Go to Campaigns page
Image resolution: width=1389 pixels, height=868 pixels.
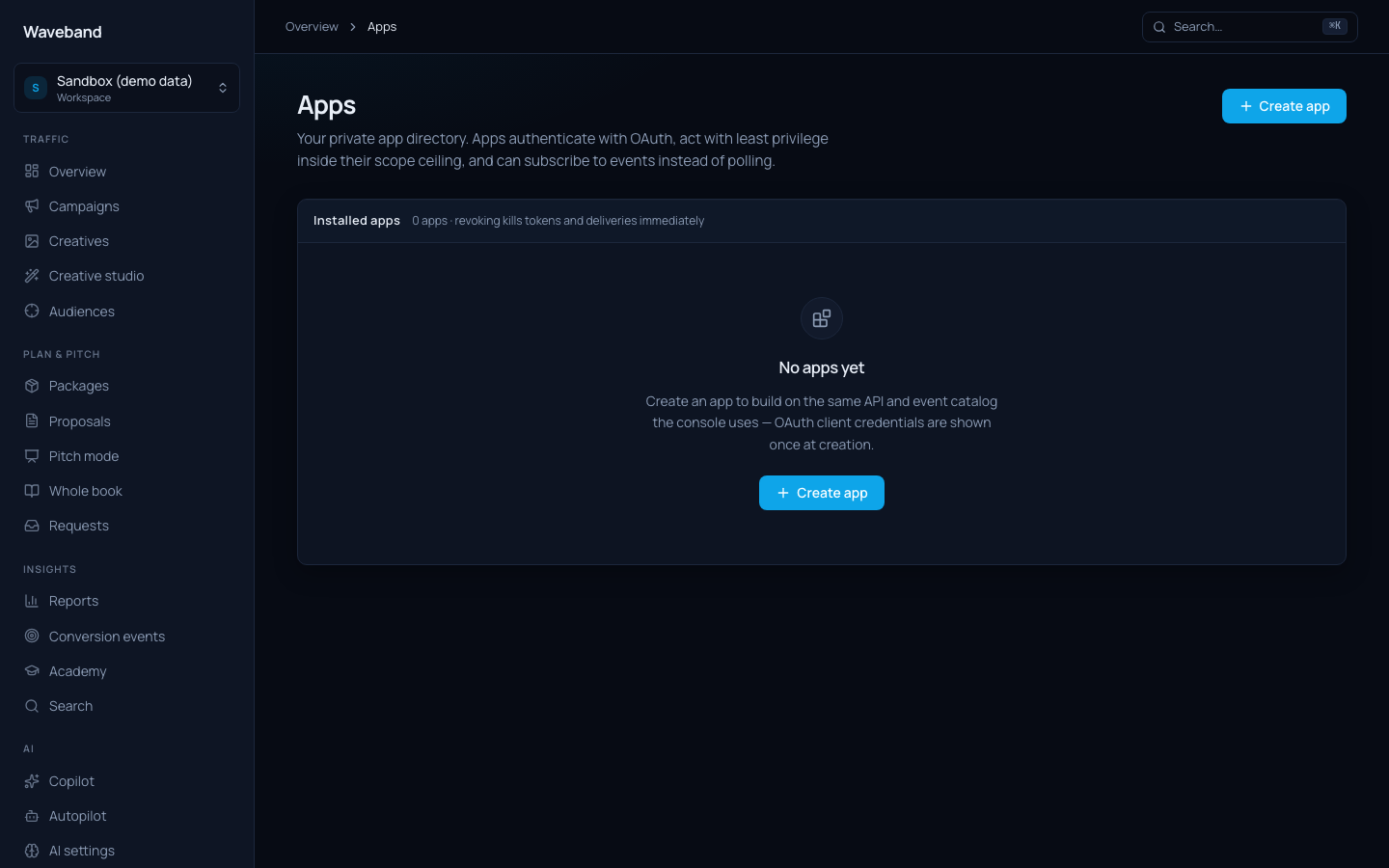coord(126,206)
